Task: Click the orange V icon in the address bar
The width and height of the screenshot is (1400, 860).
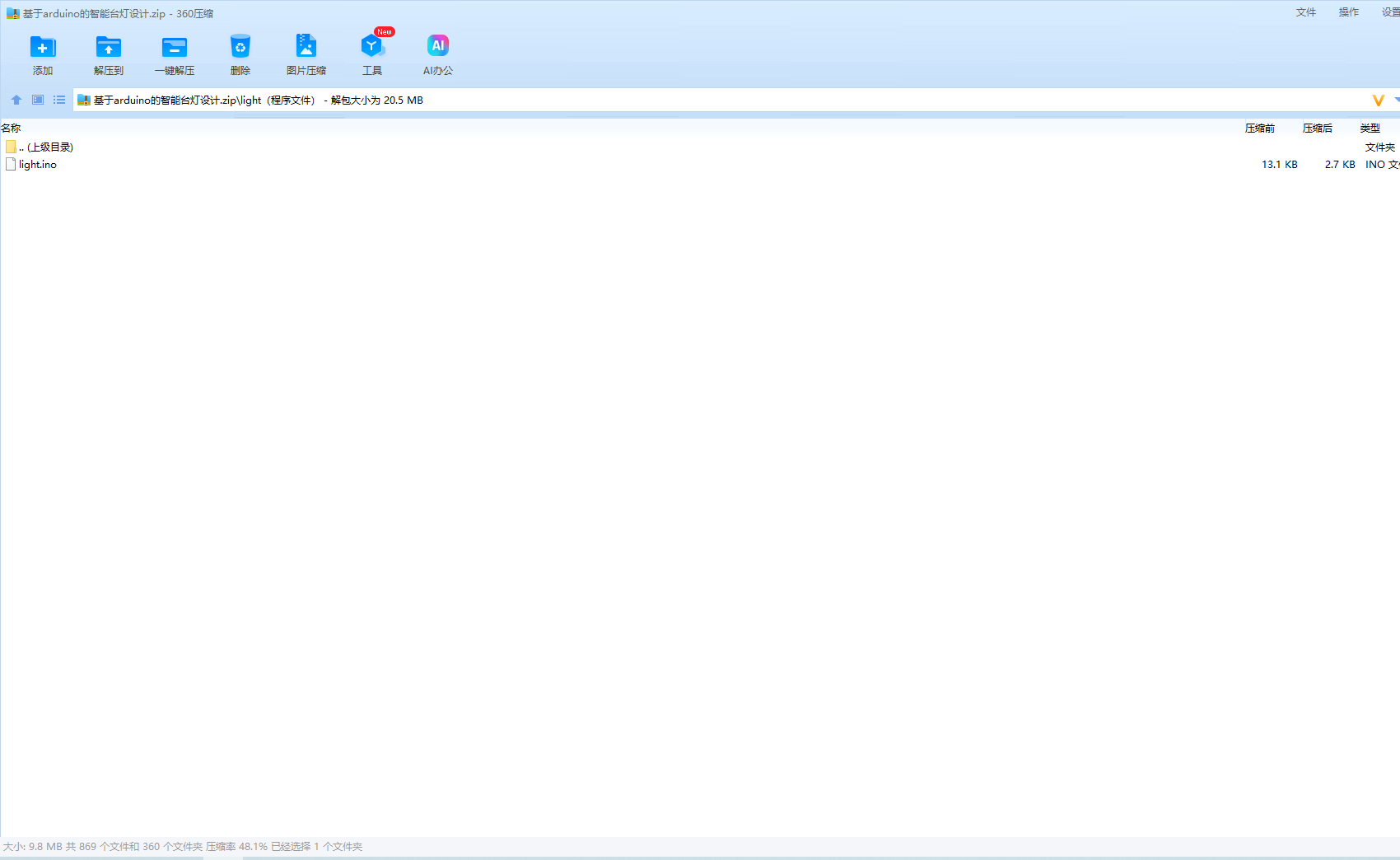Action: [1378, 100]
